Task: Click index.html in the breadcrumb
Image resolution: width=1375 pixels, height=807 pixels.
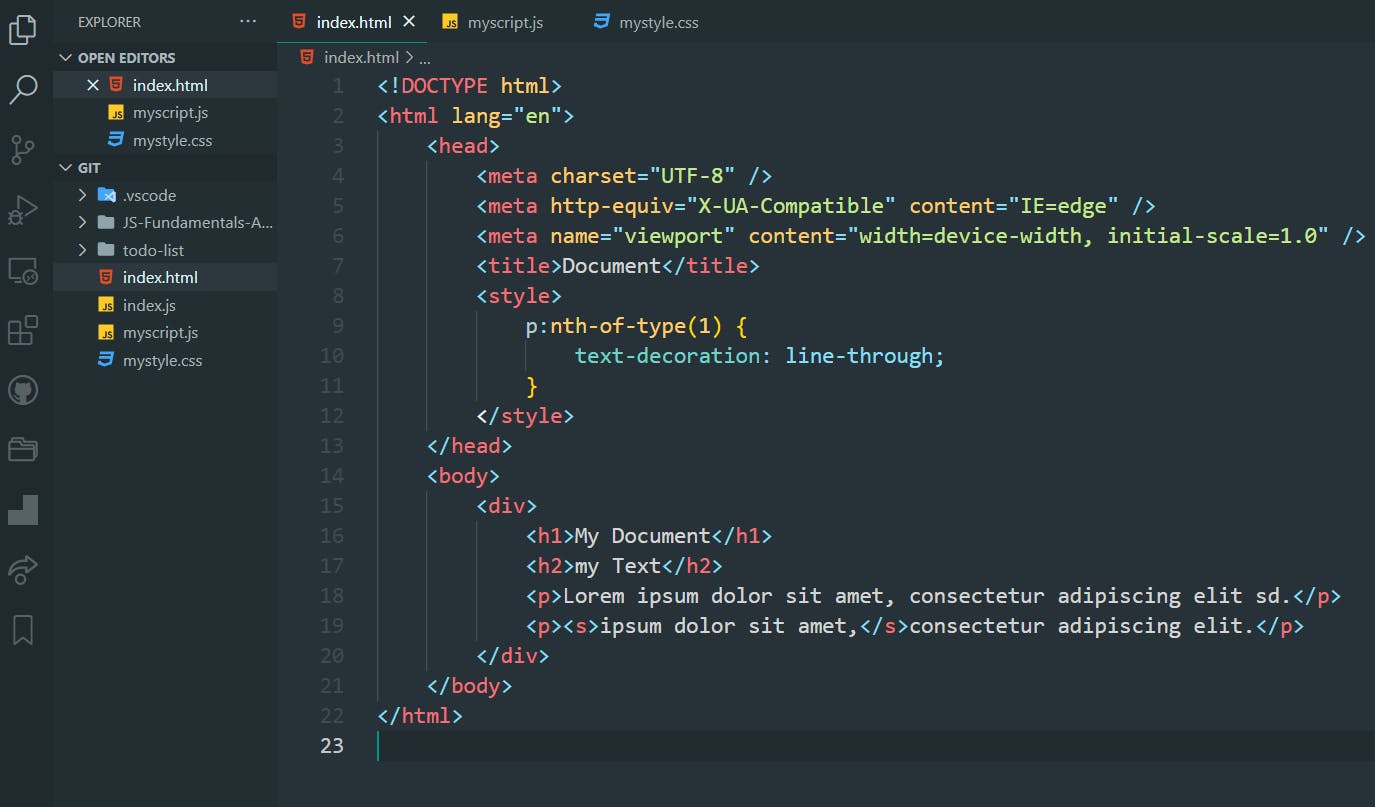Action: pos(361,57)
